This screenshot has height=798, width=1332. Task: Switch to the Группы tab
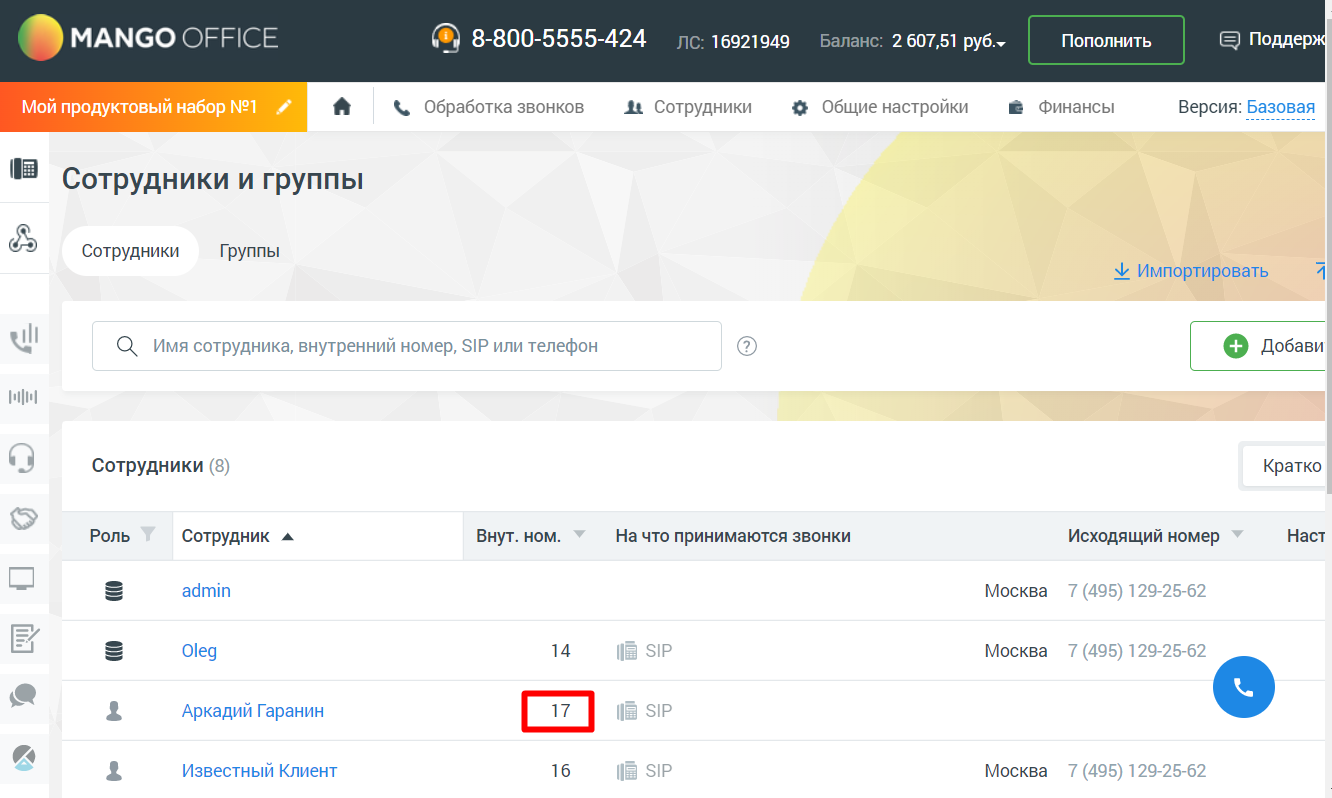coord(250,251)
